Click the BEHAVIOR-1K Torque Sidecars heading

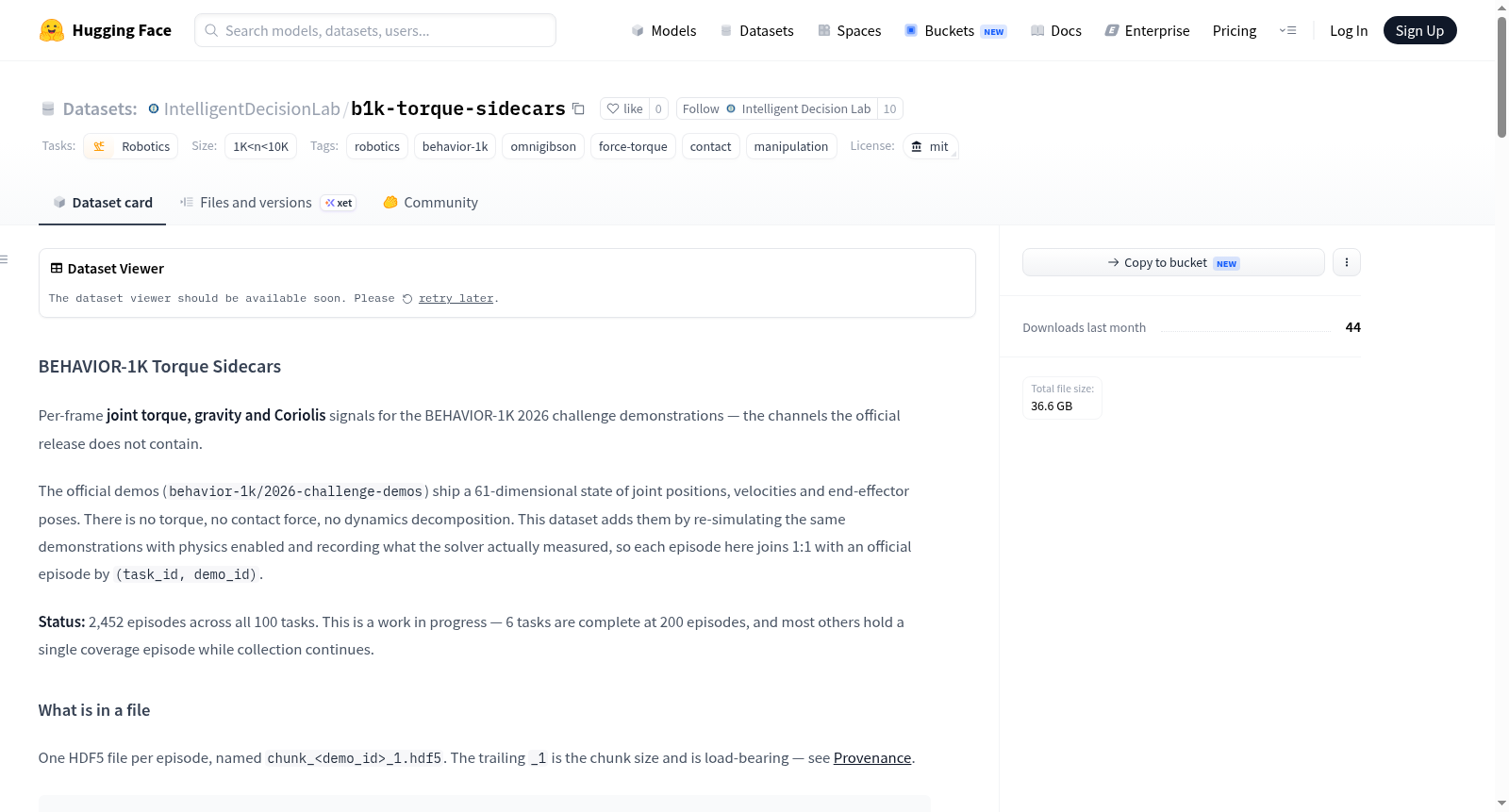(x=159, y=367)
